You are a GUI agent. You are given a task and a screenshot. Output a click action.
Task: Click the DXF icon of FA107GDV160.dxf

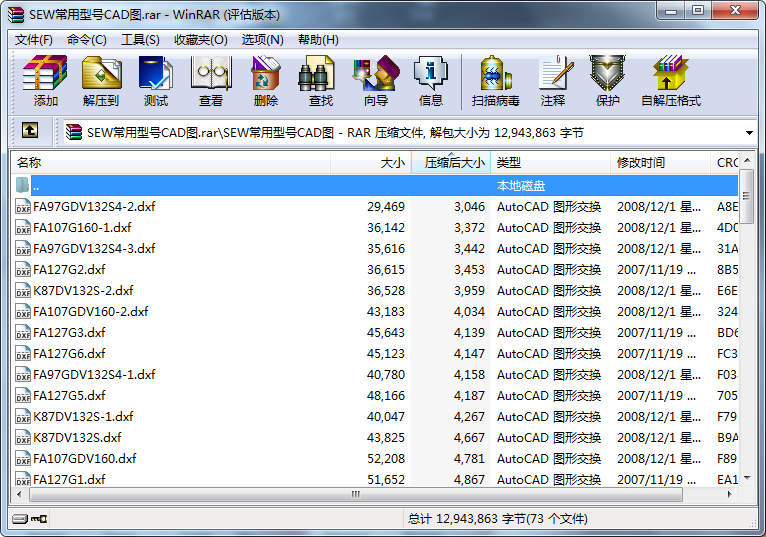tap(23, 459)
